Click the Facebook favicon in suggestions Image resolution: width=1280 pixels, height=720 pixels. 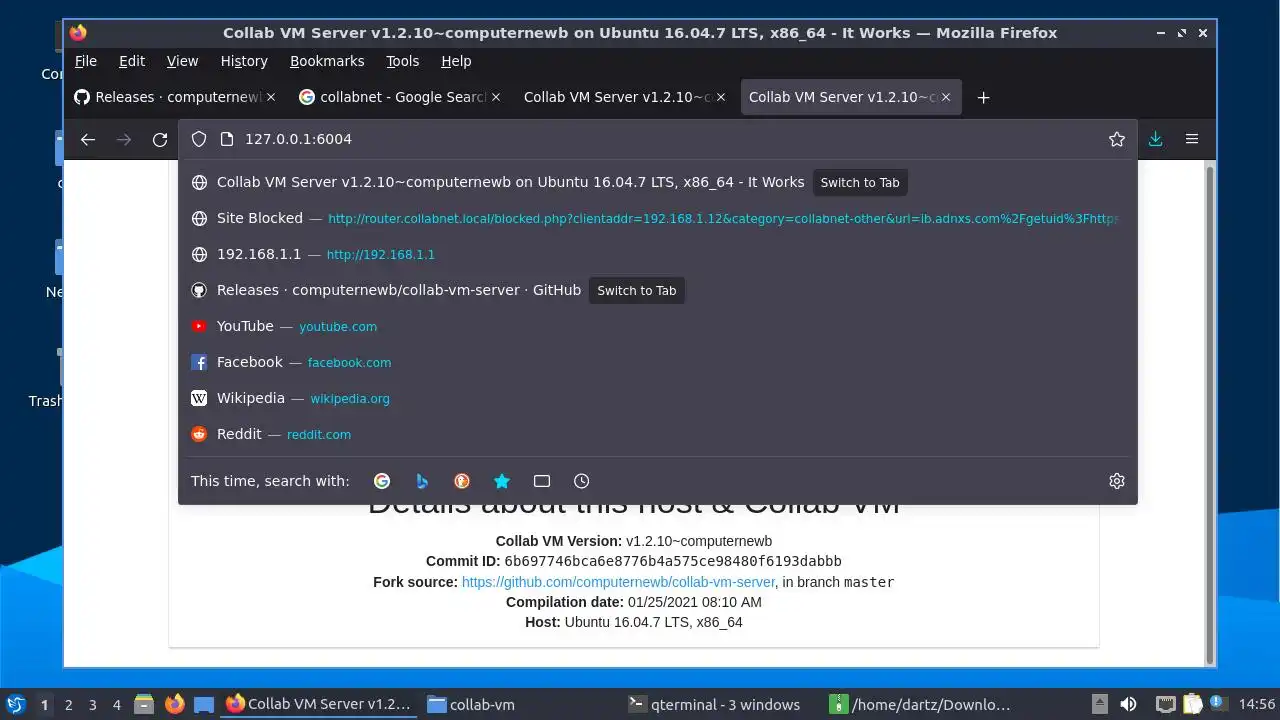click(199, 362)
